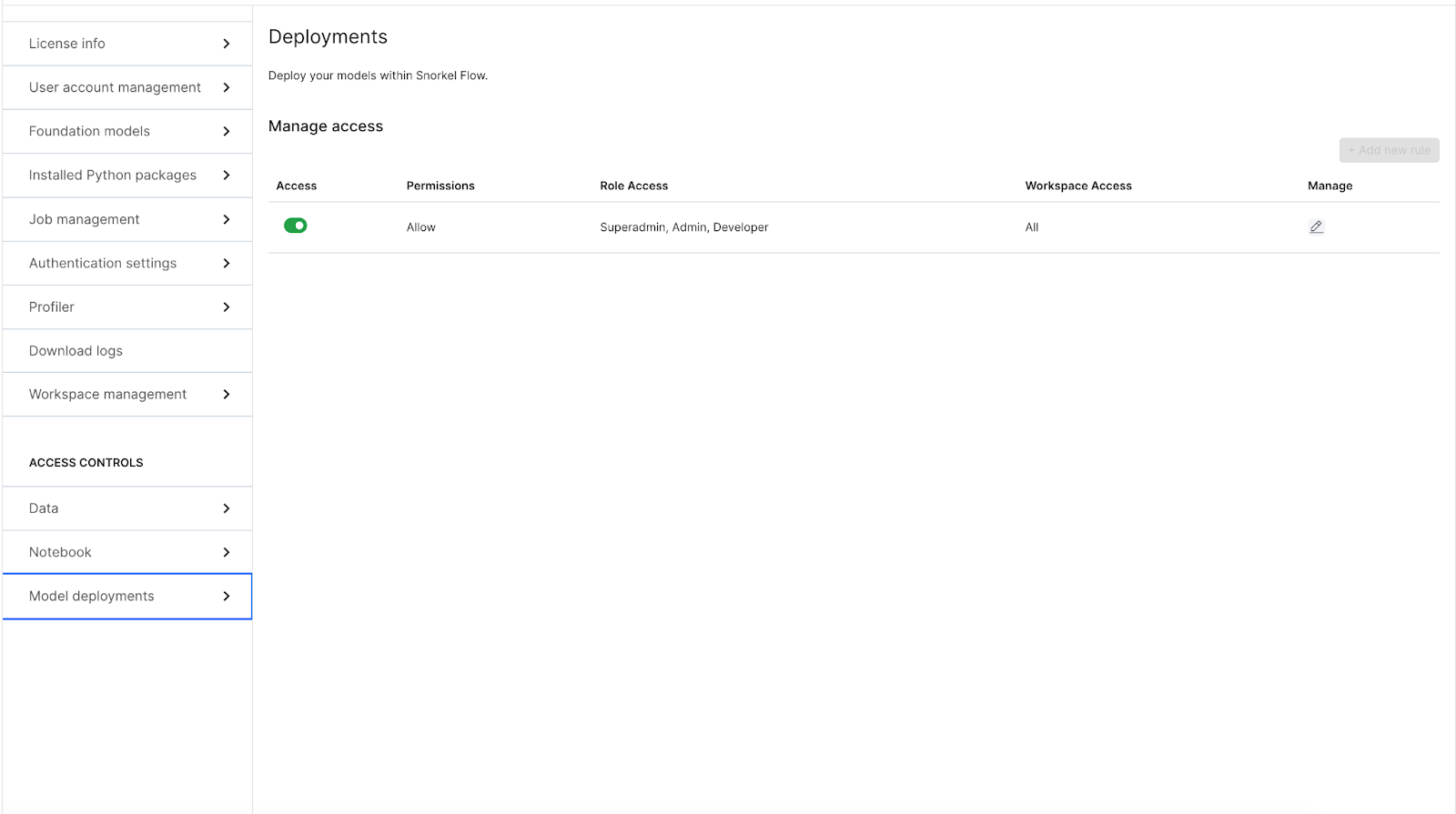Expand Model deployments chevron
1456x814 pixels.
(227, 596)
